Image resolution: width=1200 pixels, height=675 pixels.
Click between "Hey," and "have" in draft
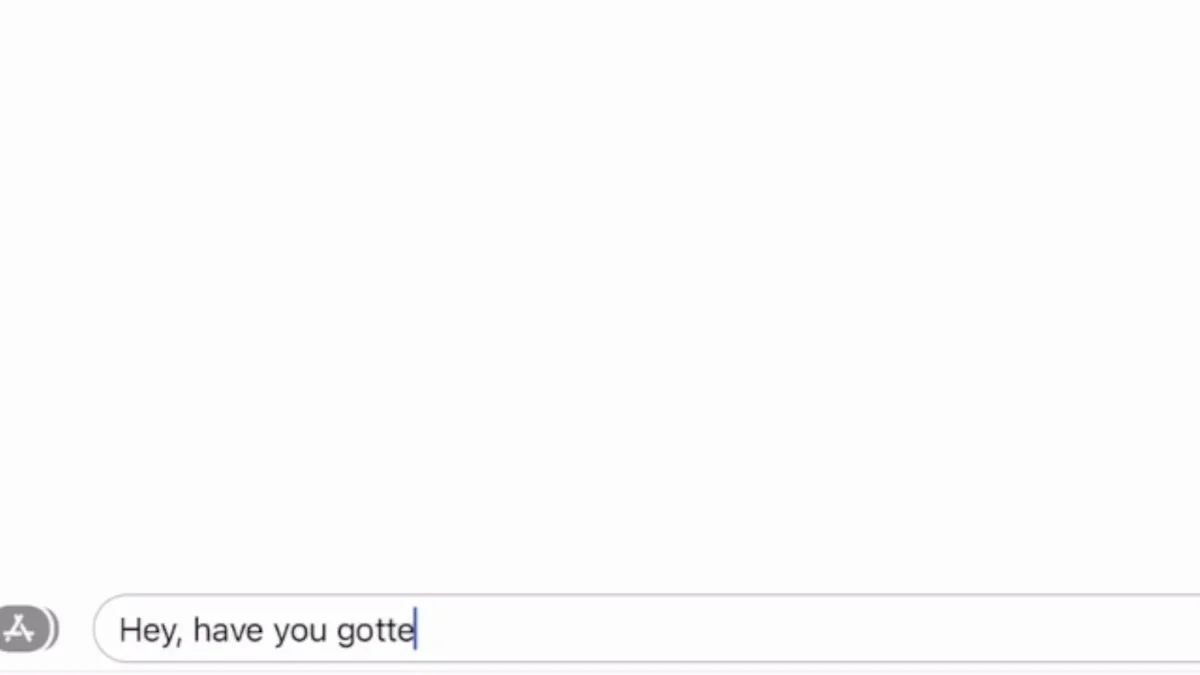pos(188,630)
